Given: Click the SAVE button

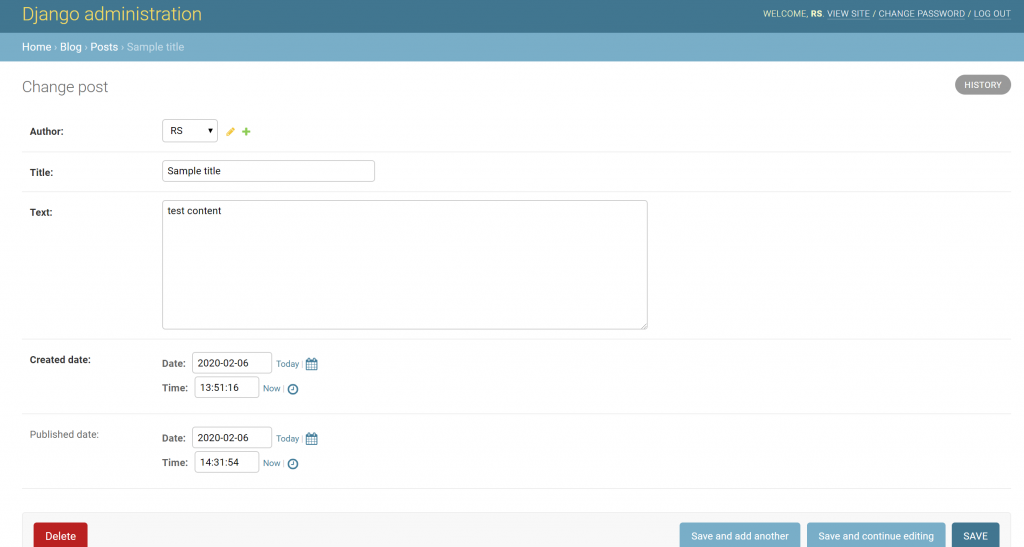Looking at the screenshot, I should 976,535.
